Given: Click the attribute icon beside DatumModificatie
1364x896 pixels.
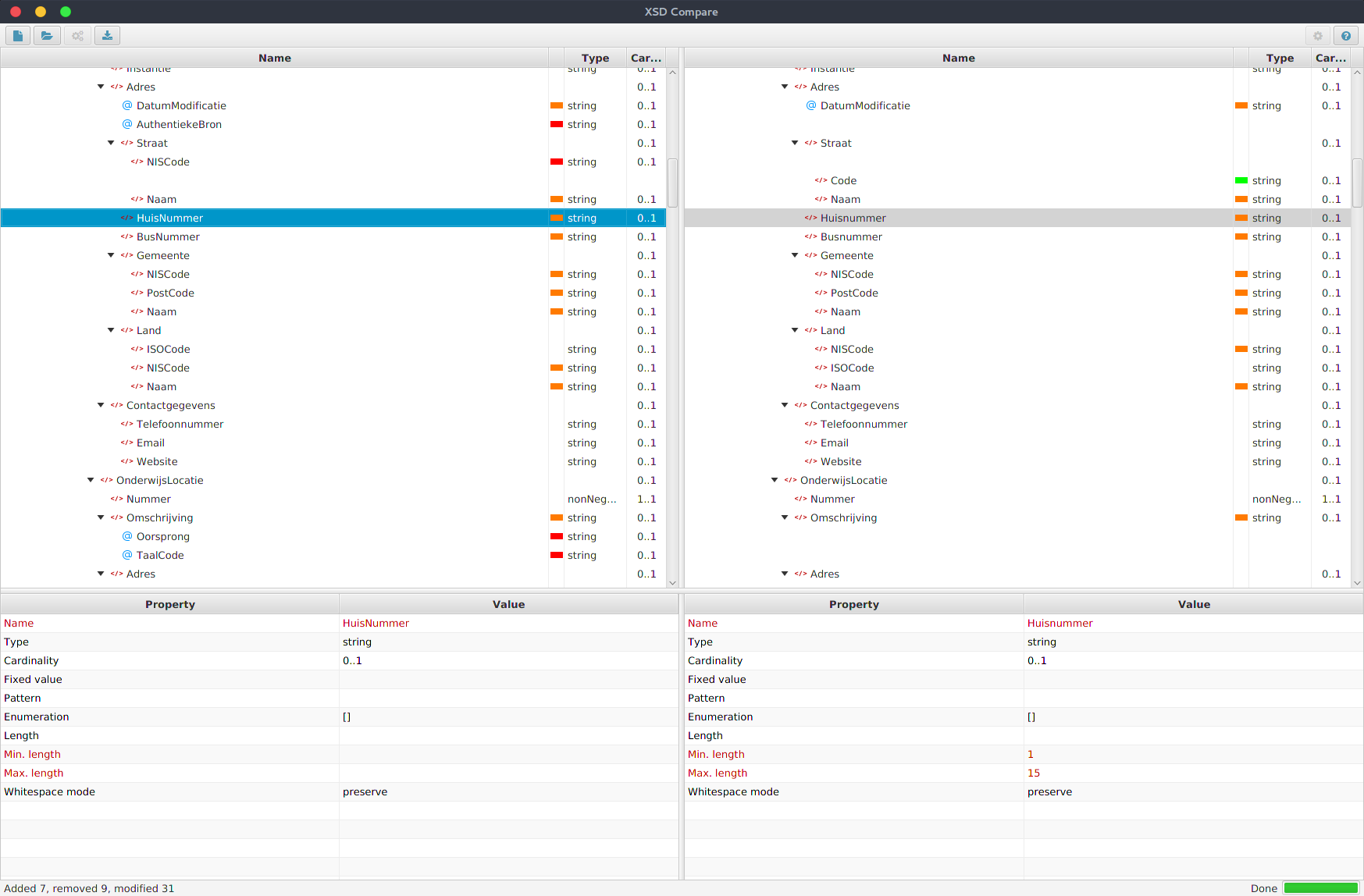Looking at the screenshot, I should coord(126,105).
